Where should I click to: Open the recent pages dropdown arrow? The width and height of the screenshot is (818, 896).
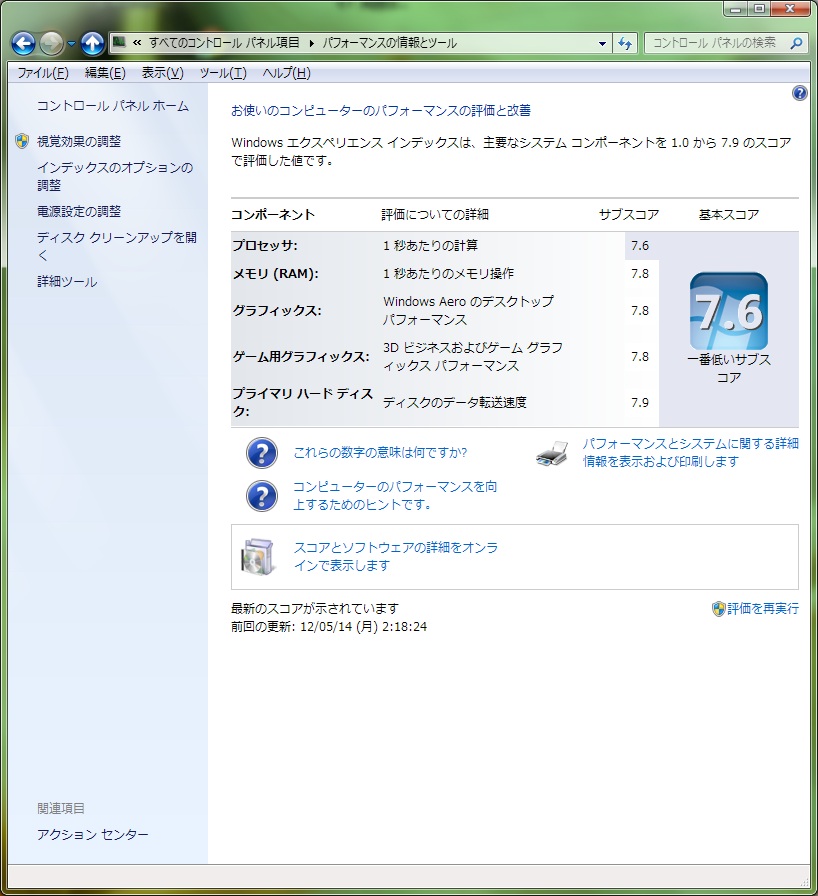click(71, 43)
